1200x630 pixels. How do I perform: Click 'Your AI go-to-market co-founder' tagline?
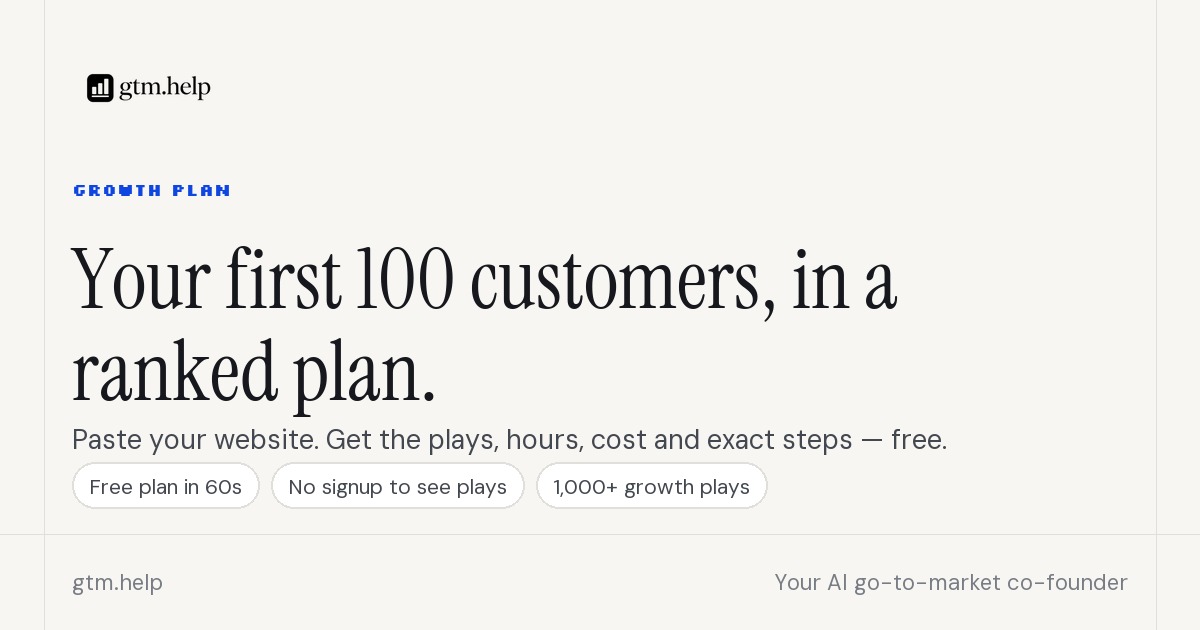click(951, 583)
